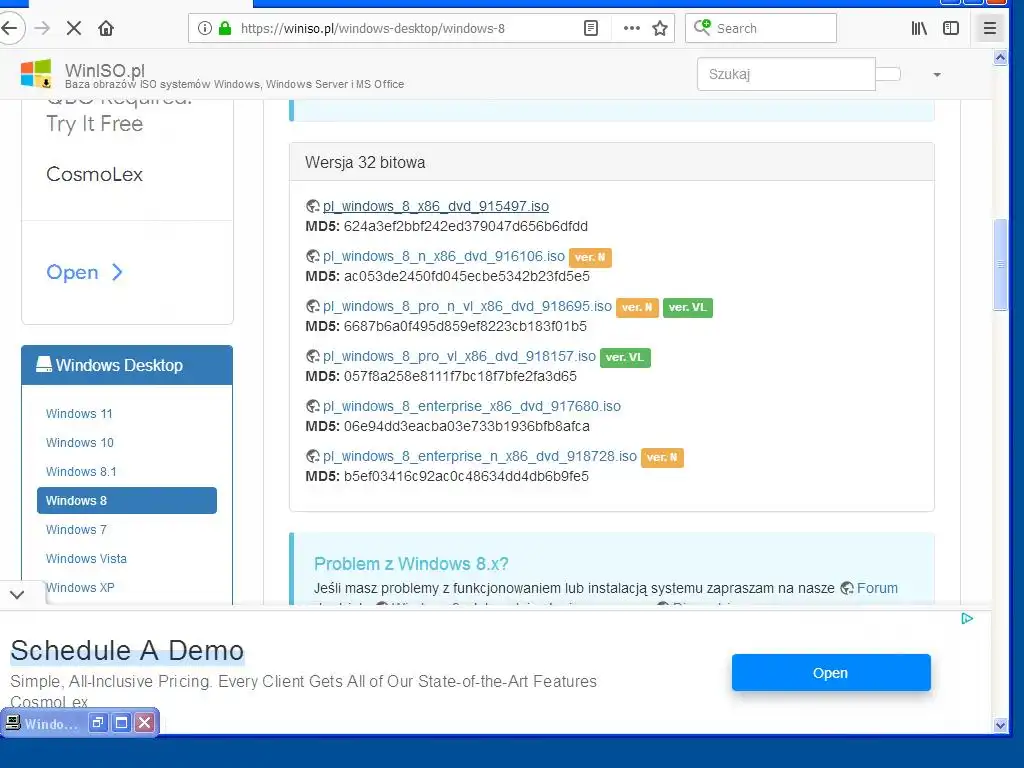Click the browser Search field
Image resolution: width=1024 pixels, height=768 pixels.
761,28
